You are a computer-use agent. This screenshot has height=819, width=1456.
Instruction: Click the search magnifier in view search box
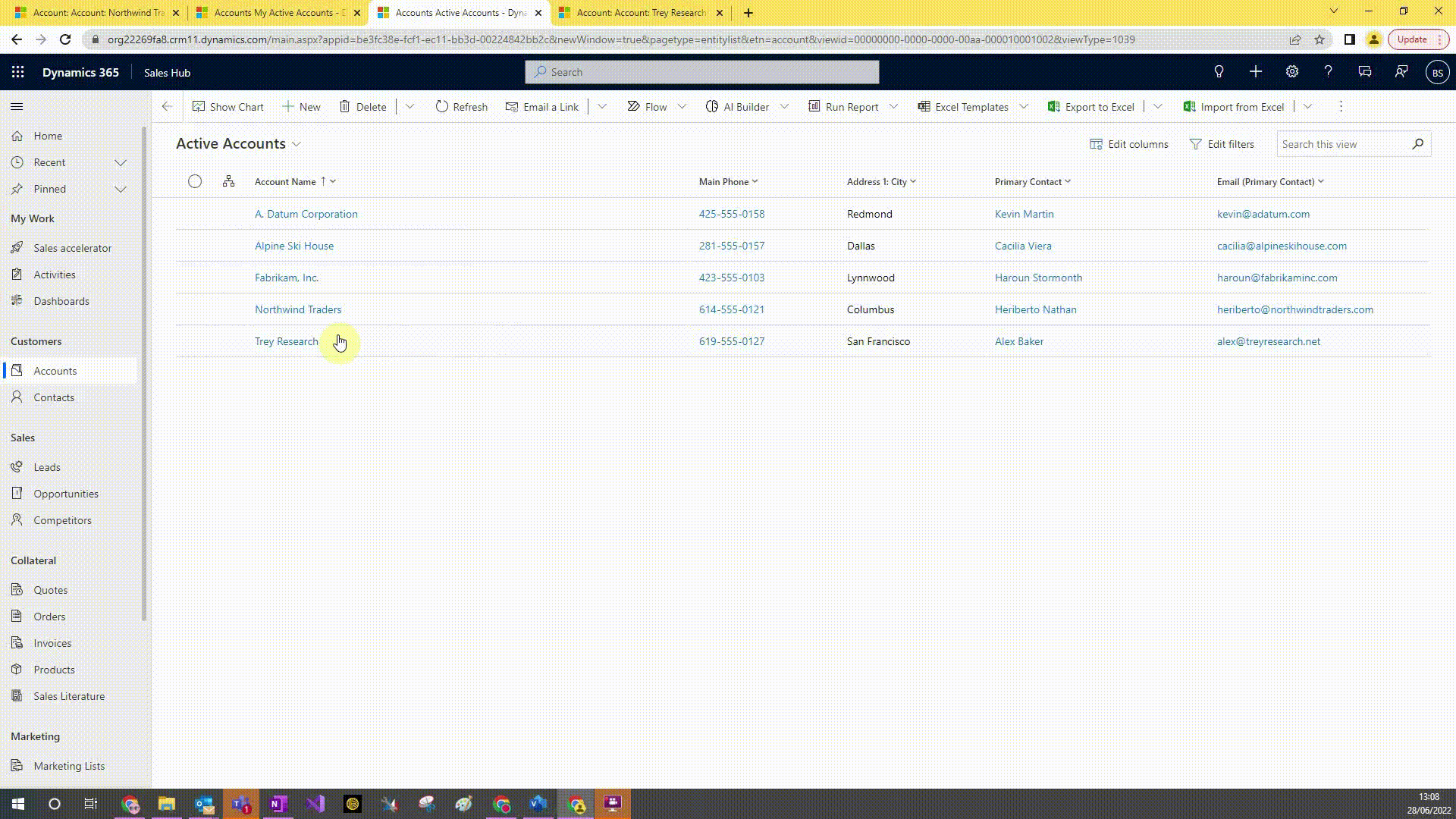tap(1417, 144)
